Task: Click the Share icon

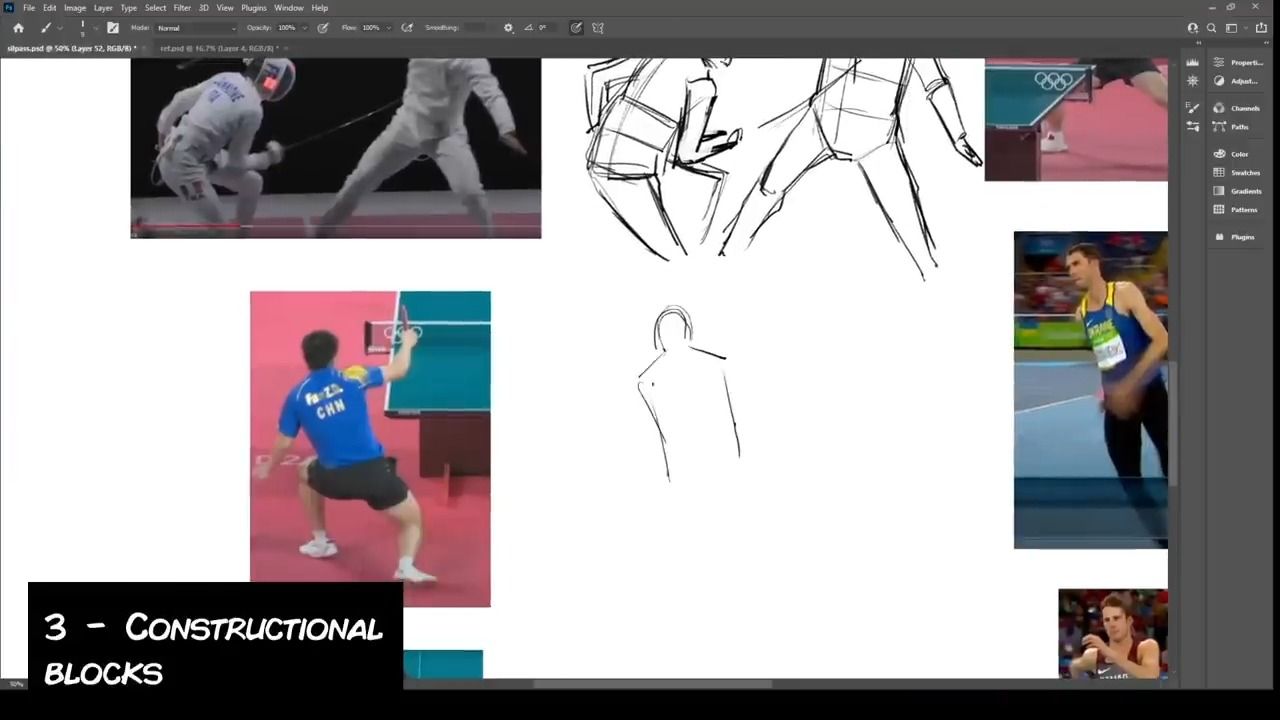Action: [x=1261, y=28]
